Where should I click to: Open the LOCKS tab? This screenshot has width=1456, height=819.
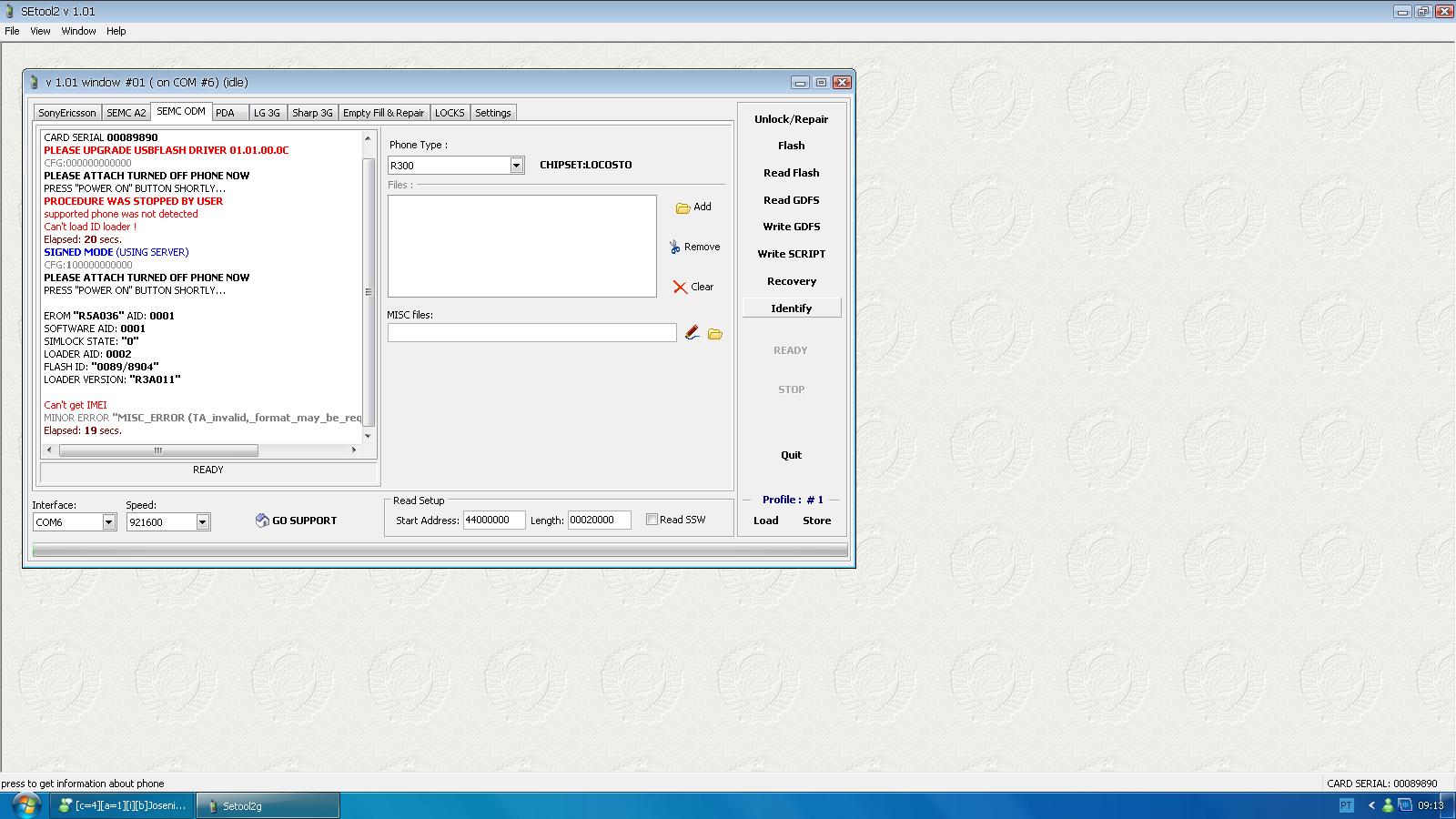(450, 113)
